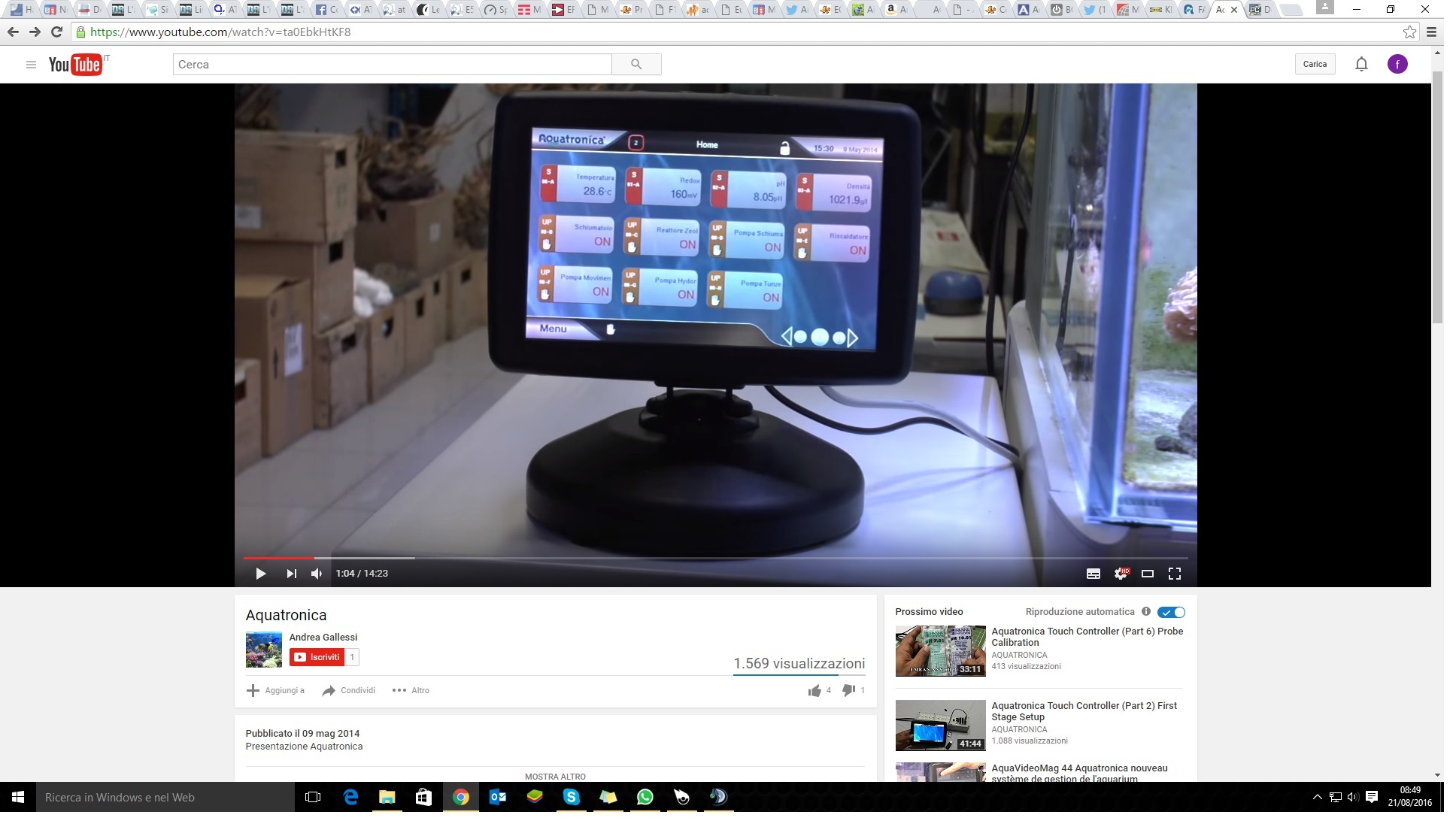
Task: Go to the YouTube home logo
Action: click(x=75, y=65)
